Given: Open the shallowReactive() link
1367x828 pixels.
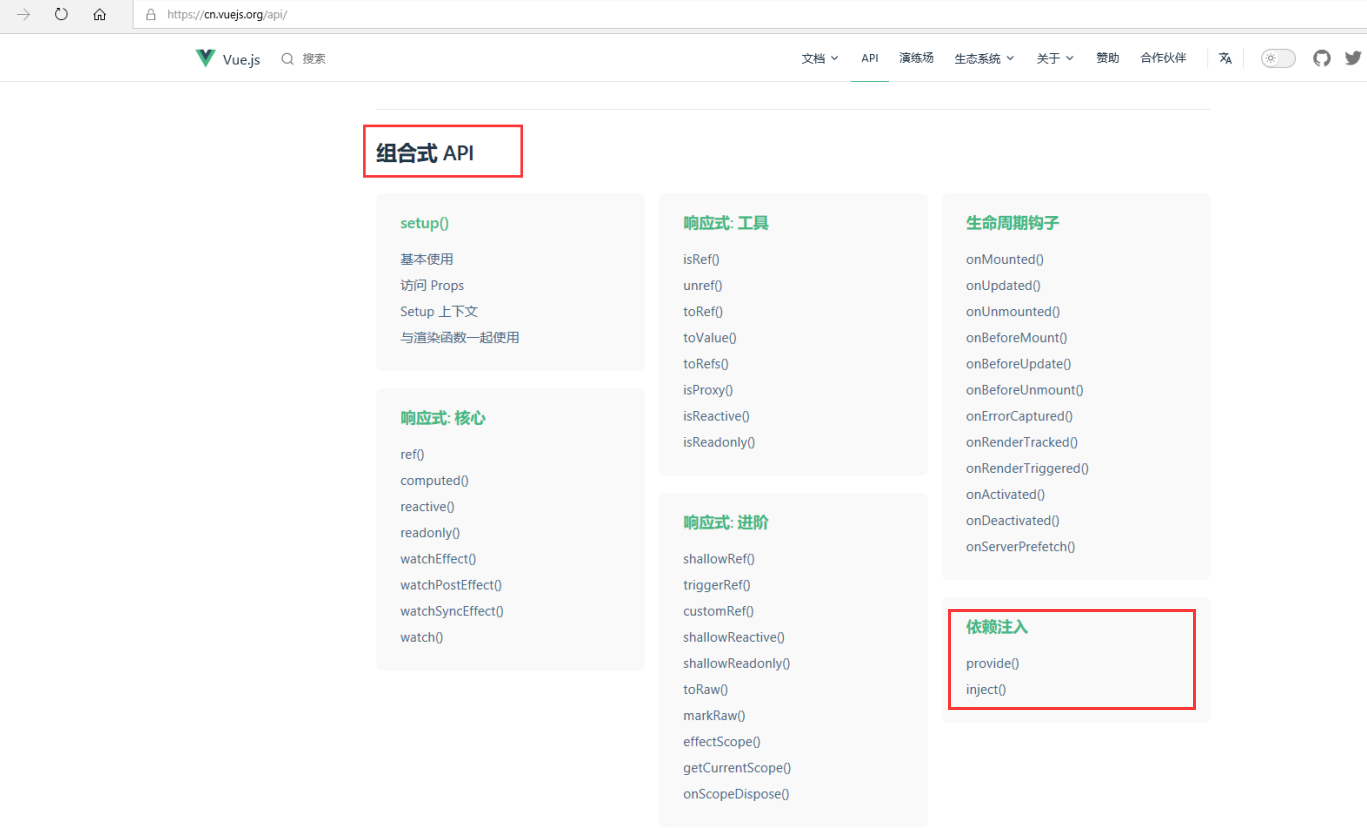Looking at the screenshot, I should [x=734, y=636].
